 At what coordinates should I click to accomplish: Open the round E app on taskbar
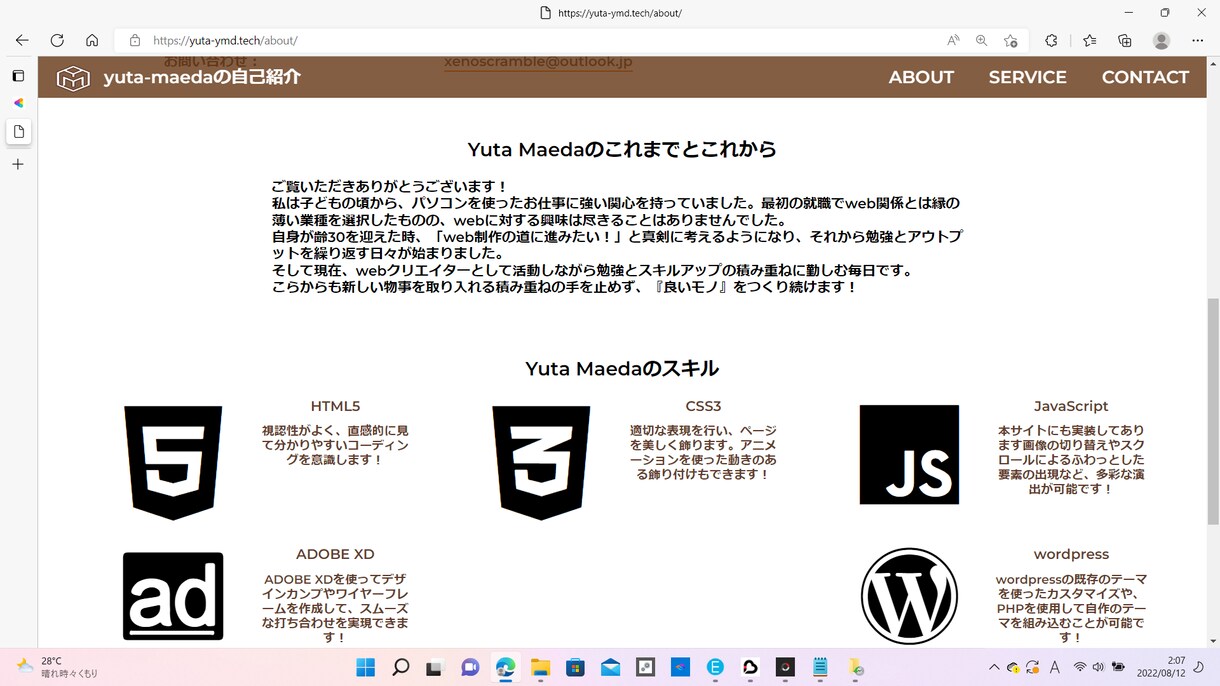715,667
